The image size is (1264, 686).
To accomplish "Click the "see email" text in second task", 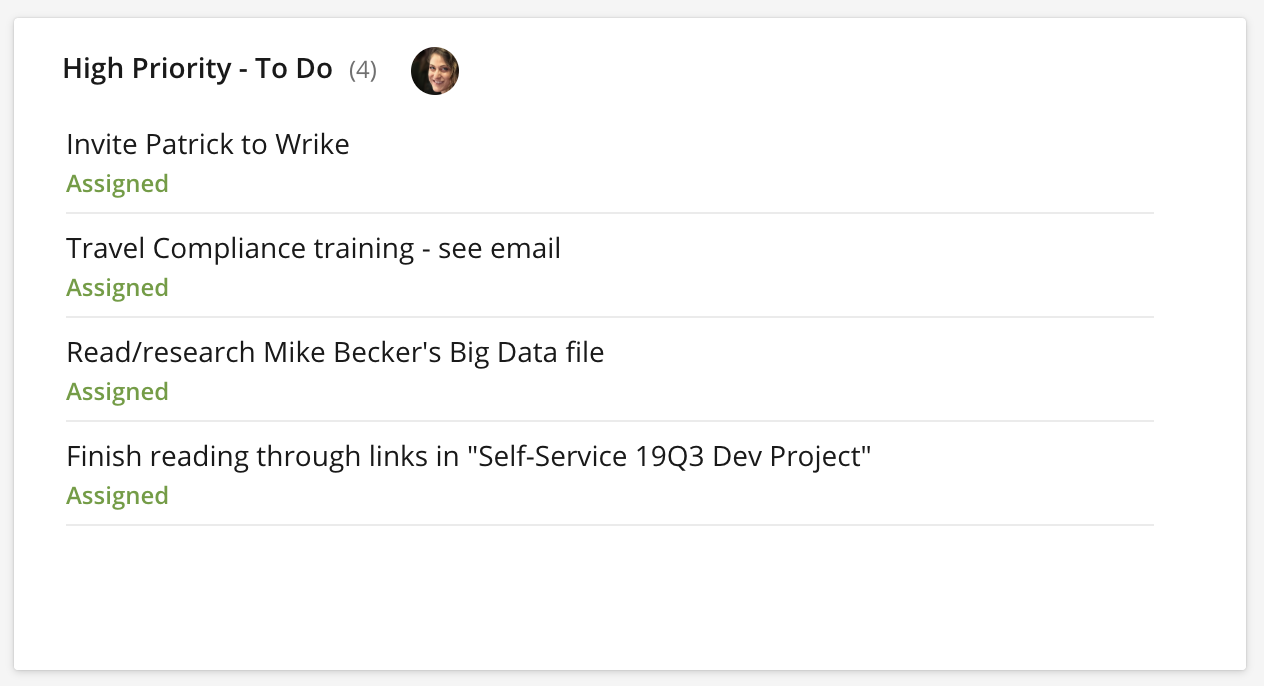I will click(x=499, y=249).
